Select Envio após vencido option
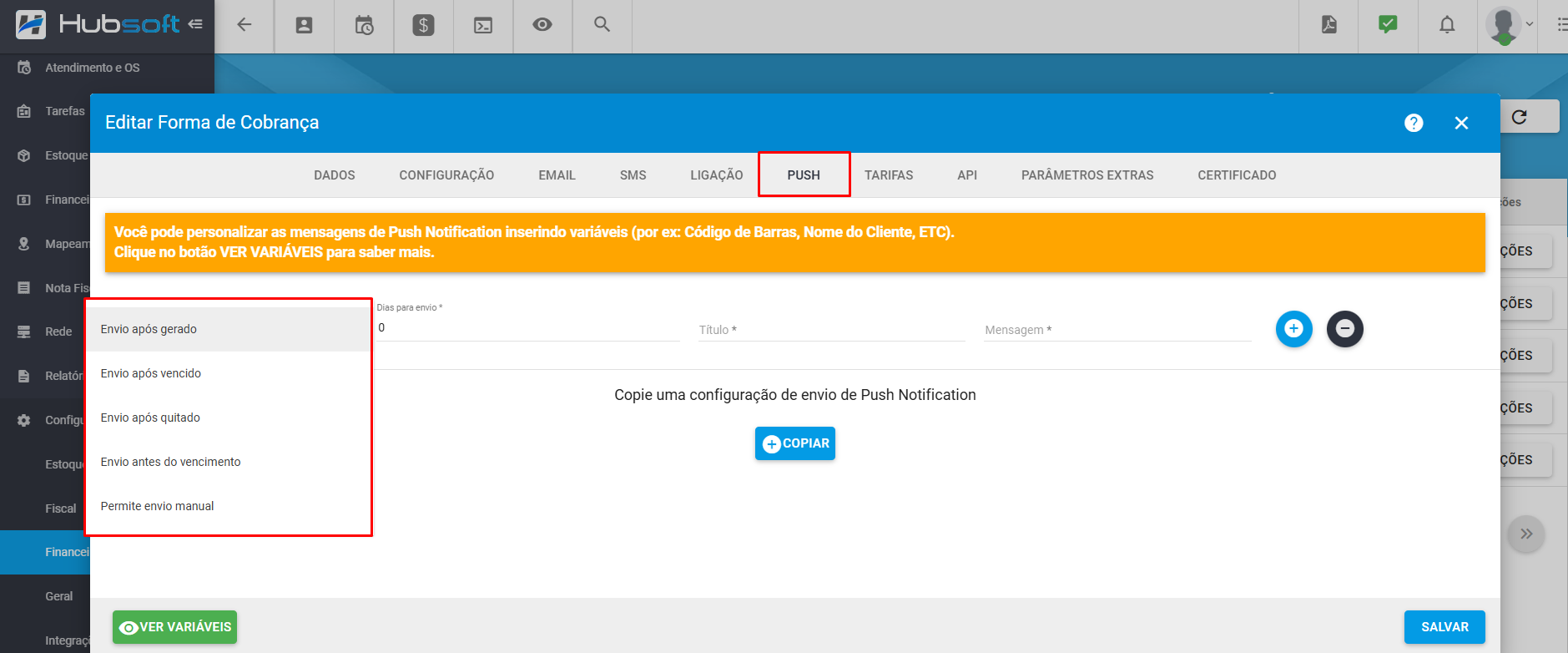1568x653 pixels. 229,373
